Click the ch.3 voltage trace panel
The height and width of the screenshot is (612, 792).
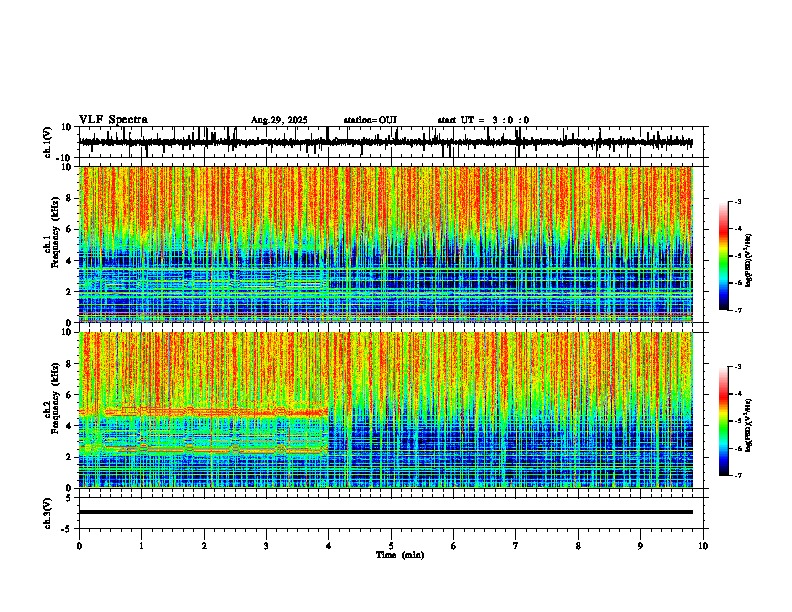(391, 513)
